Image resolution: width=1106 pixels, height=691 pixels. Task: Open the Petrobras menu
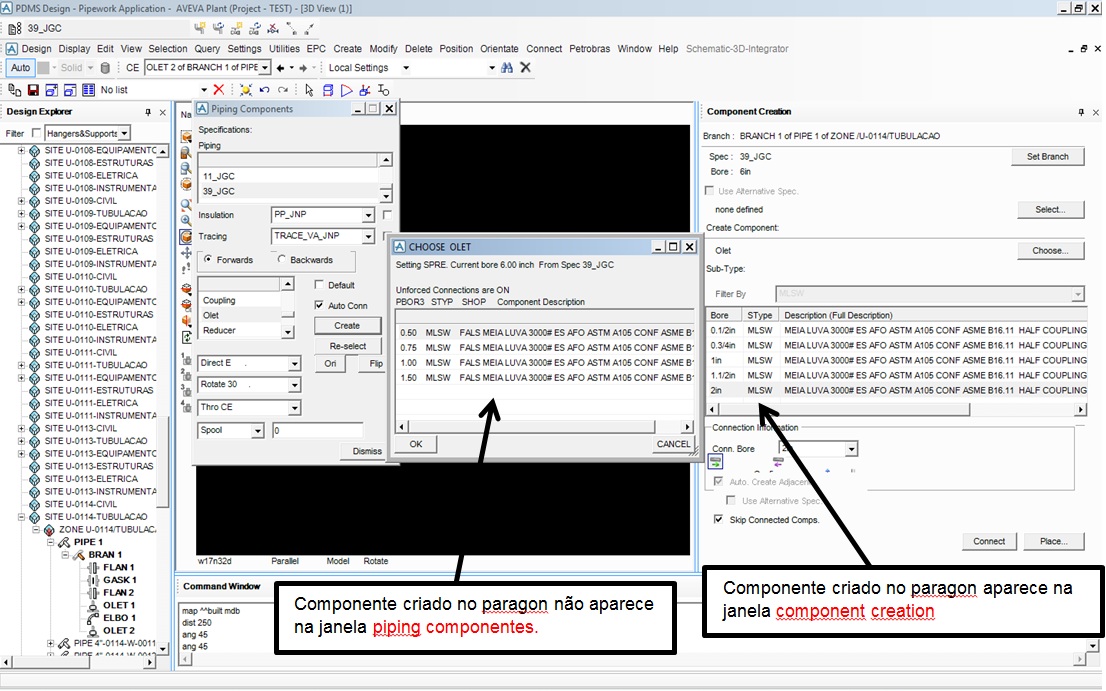tap(590, 49)
